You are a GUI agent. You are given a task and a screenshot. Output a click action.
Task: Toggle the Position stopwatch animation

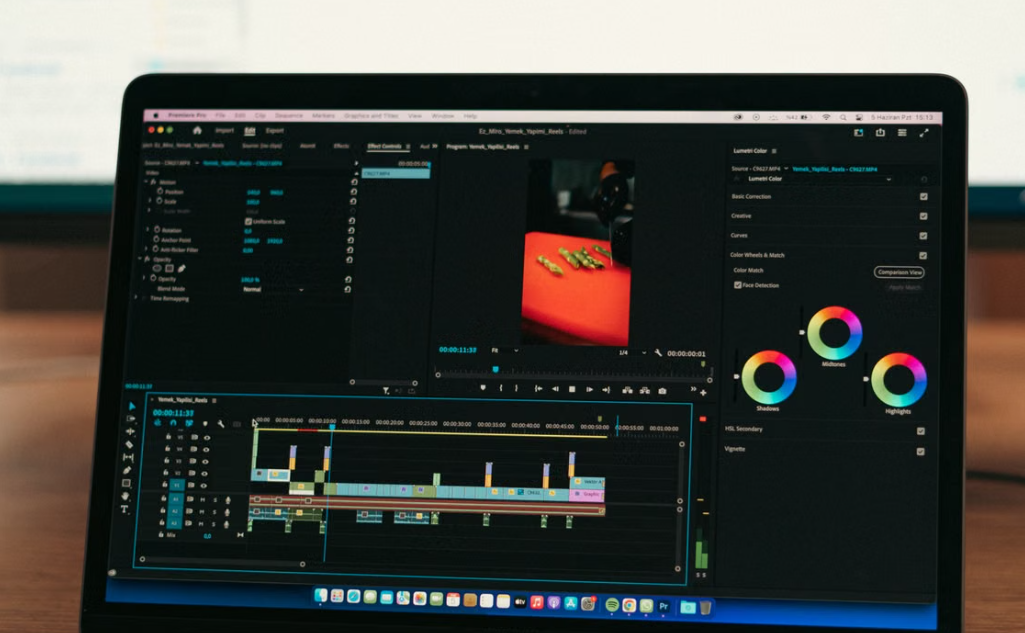click(159, 192)
